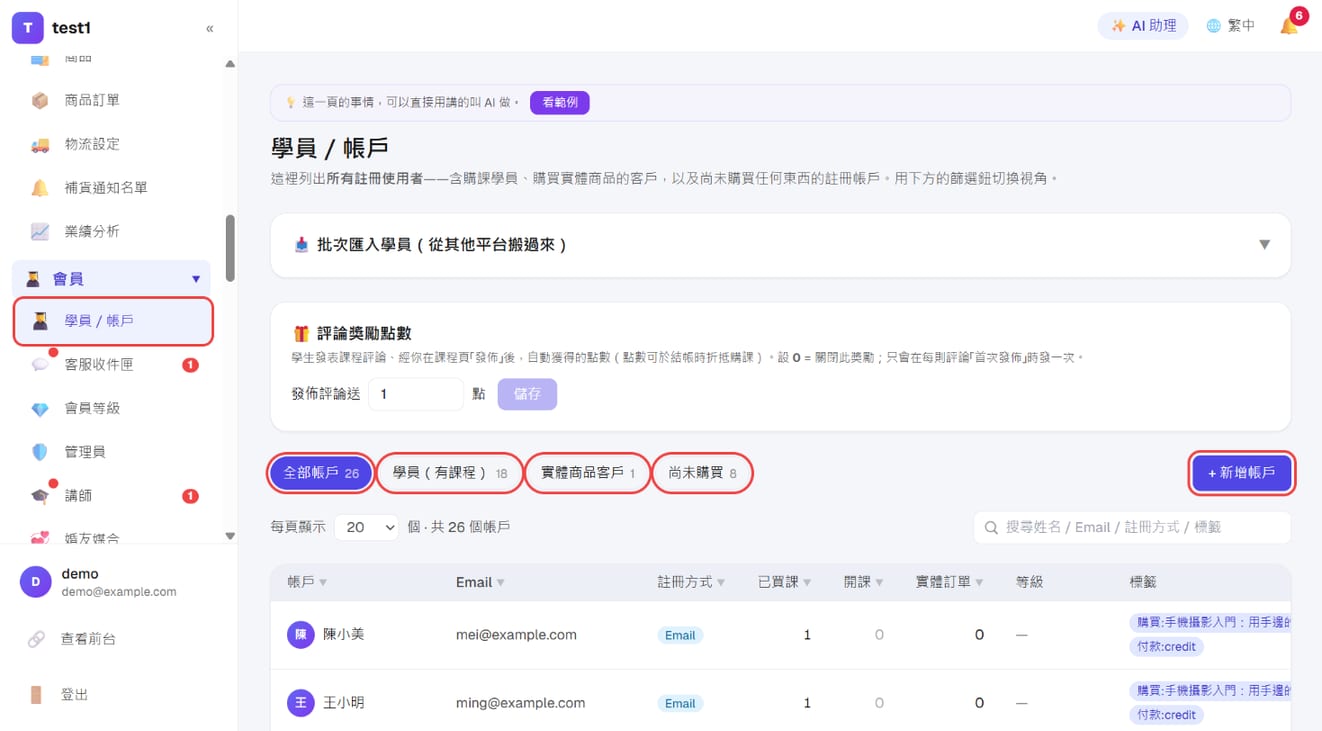Click the 儲存 button
1322x731 pixels.
point(527,394)
